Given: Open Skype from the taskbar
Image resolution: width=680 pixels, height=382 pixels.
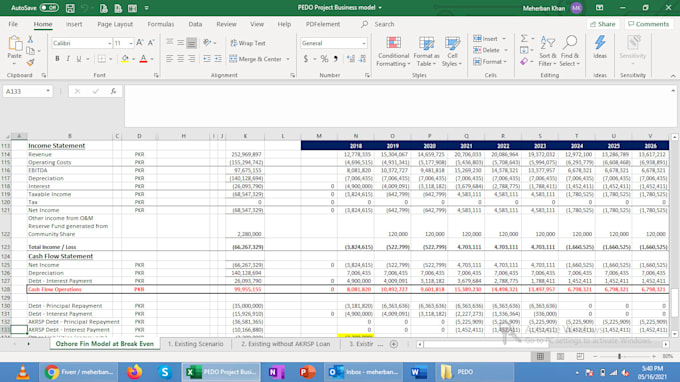Looking at the screenshot, I should (164, 372).
